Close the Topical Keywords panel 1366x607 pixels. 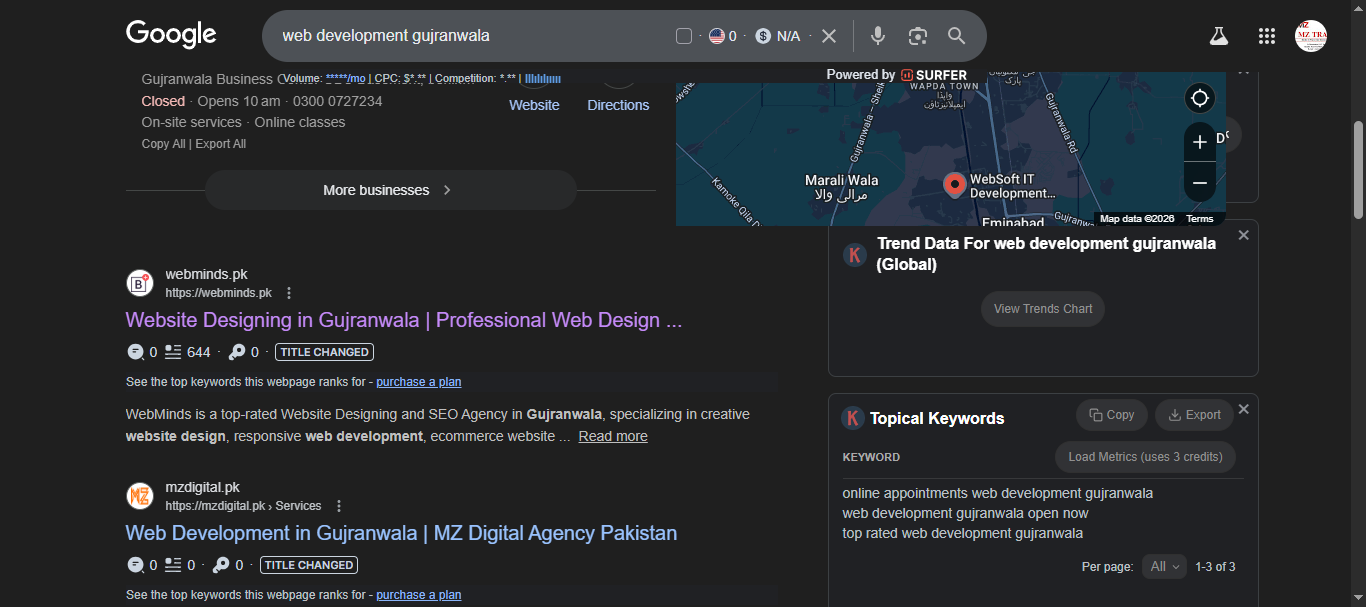click(1243, 409)
